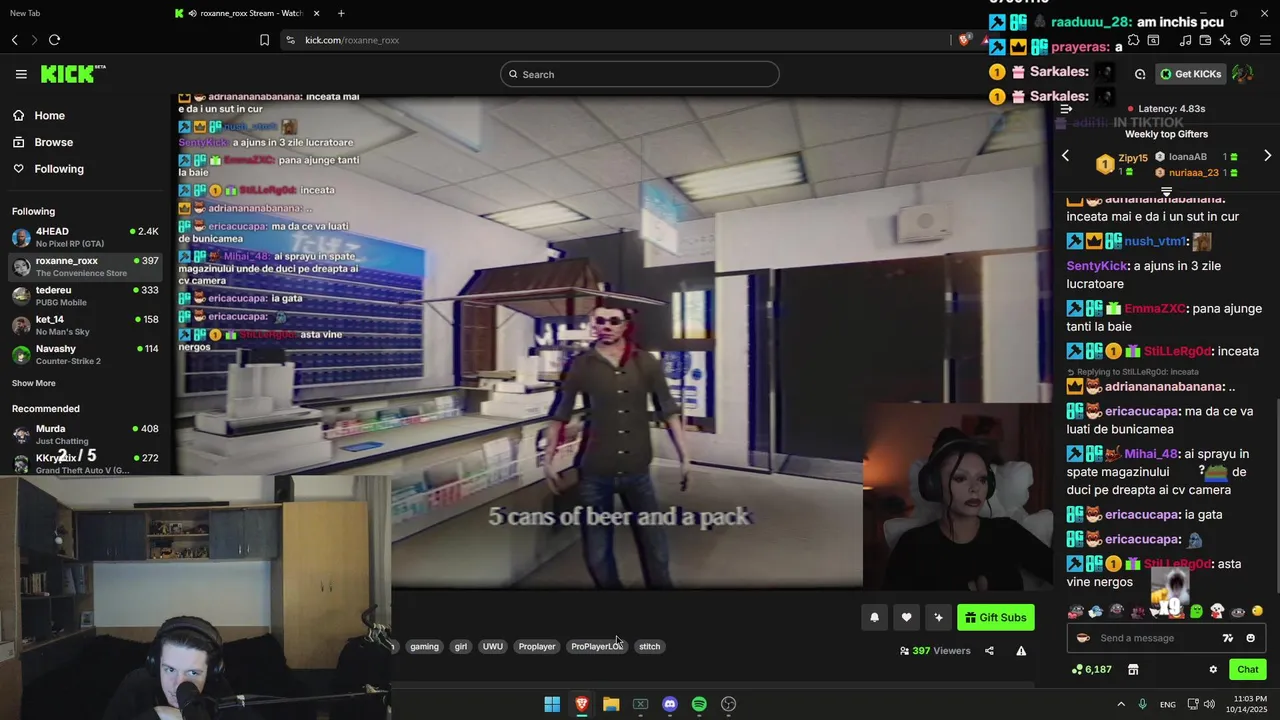
Task: Open chat settings gear
Action: coord(1213,669)
